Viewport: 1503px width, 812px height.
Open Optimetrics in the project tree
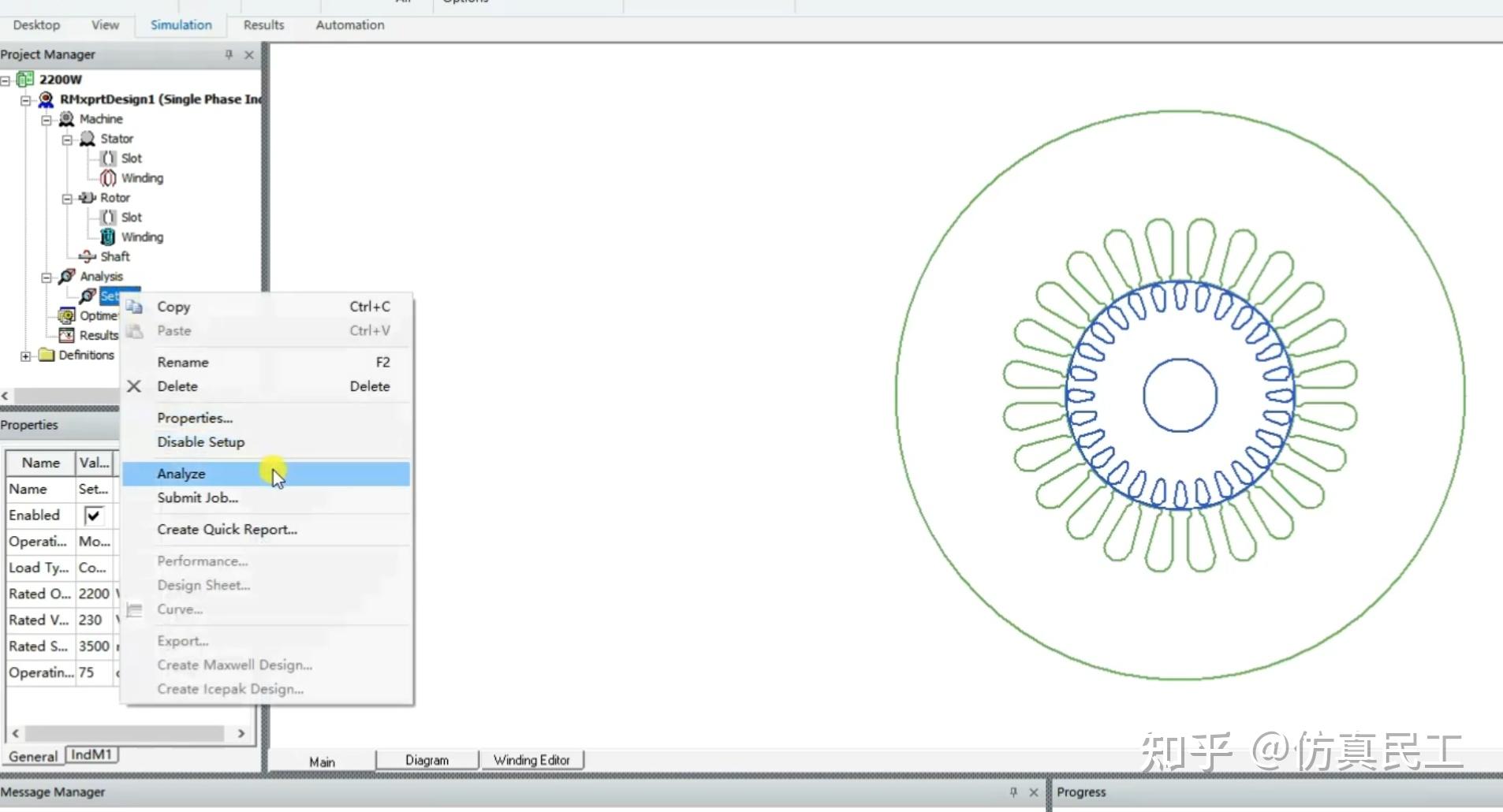pyautogui.click(x=67, y=315)
